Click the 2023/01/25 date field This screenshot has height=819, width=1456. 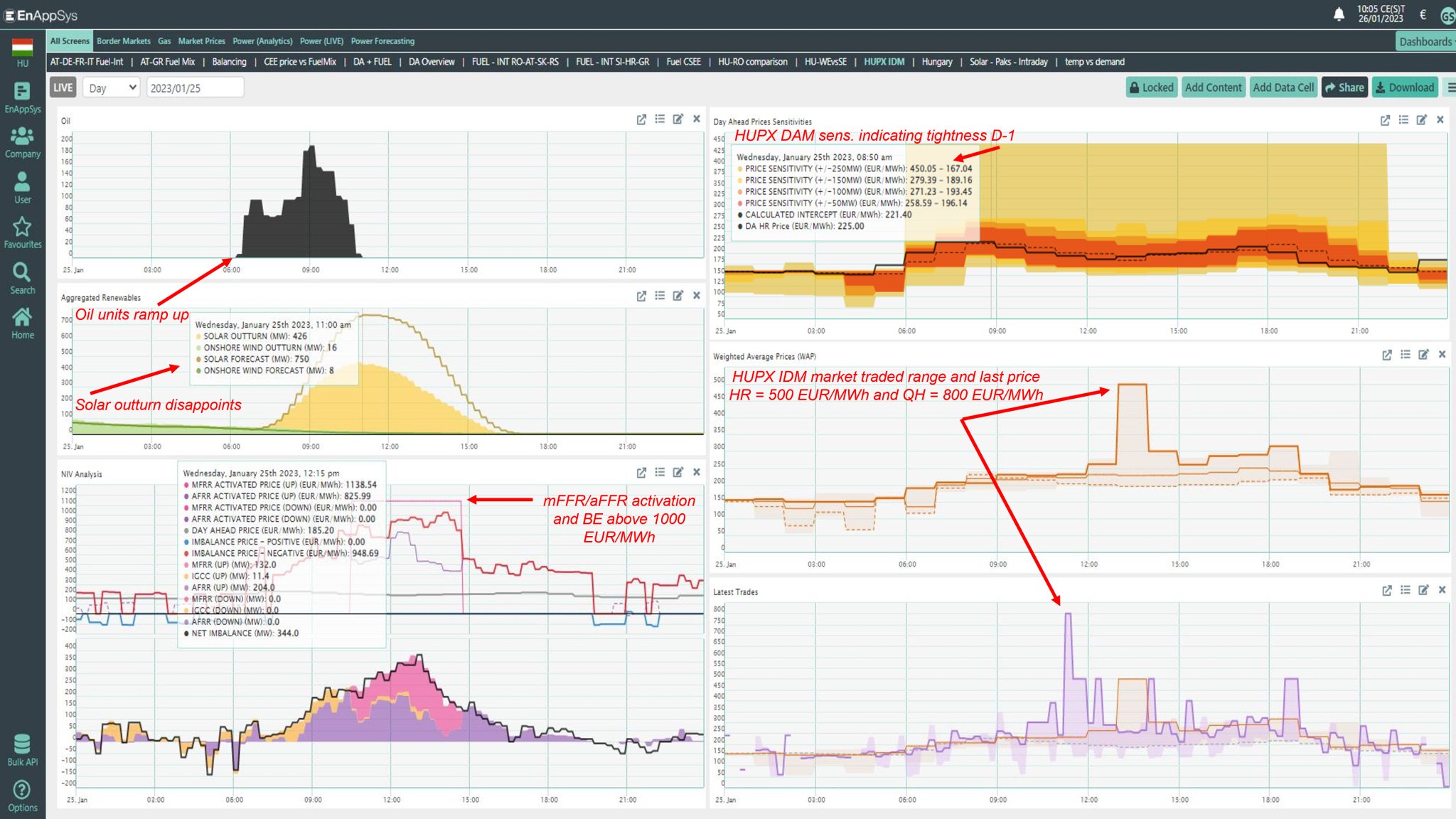point(196,87)
